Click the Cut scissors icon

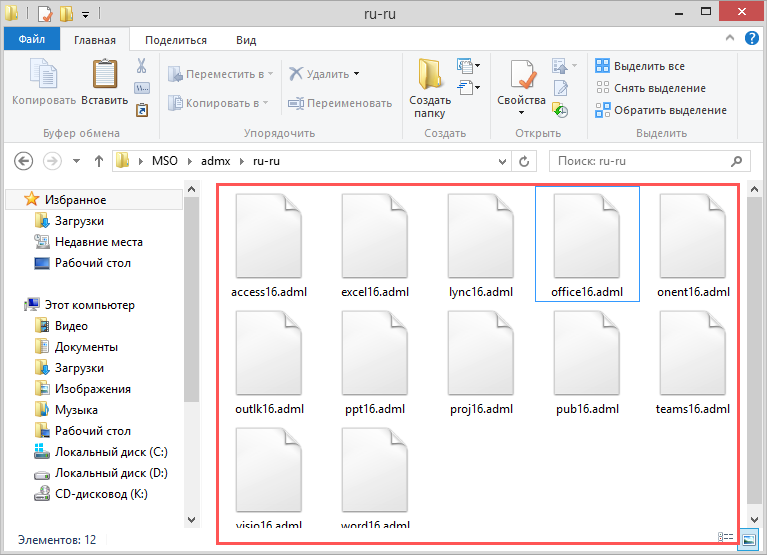coord(141,66)
